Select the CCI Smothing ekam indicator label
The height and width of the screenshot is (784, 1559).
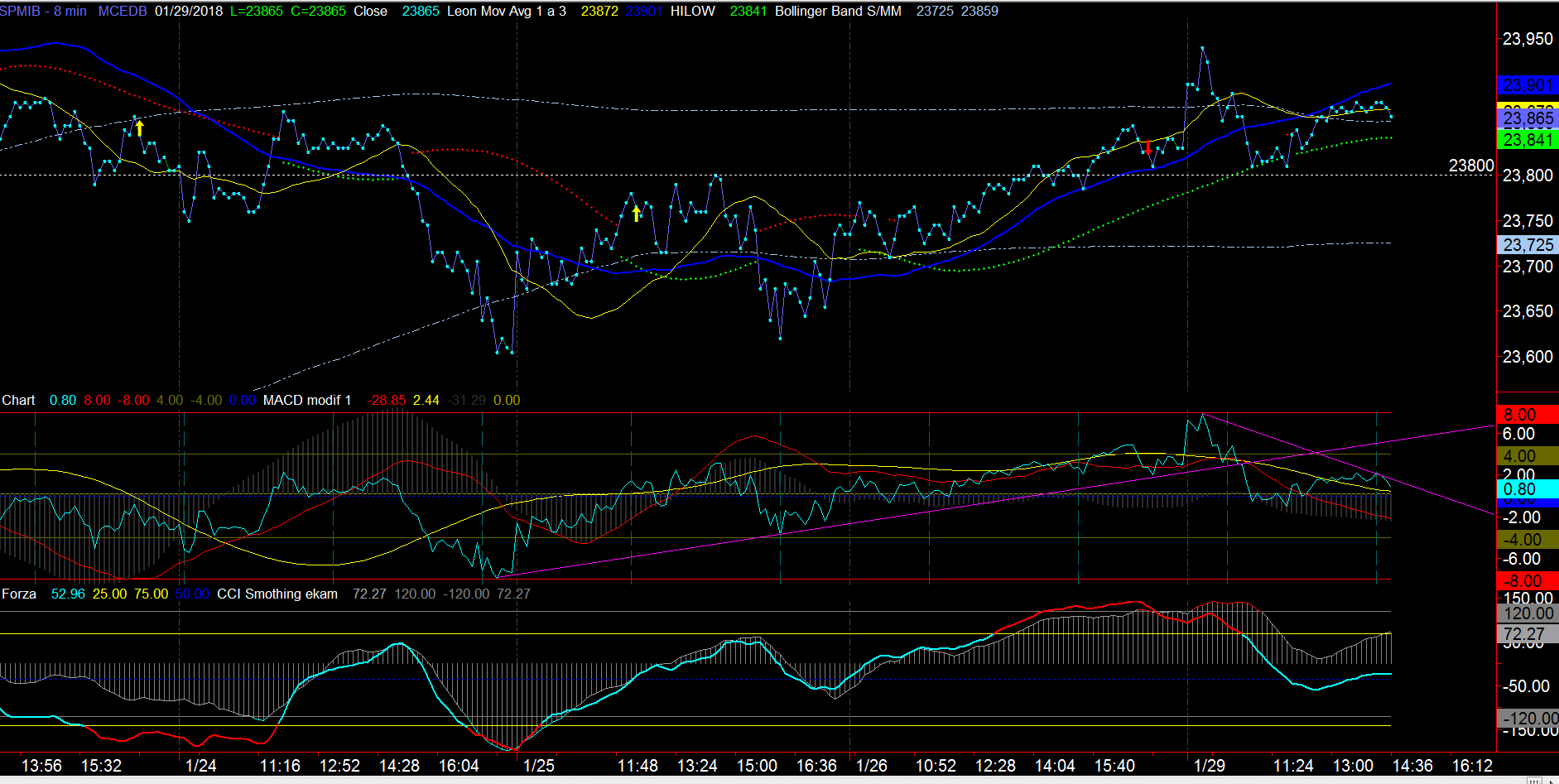coord(277,594)
